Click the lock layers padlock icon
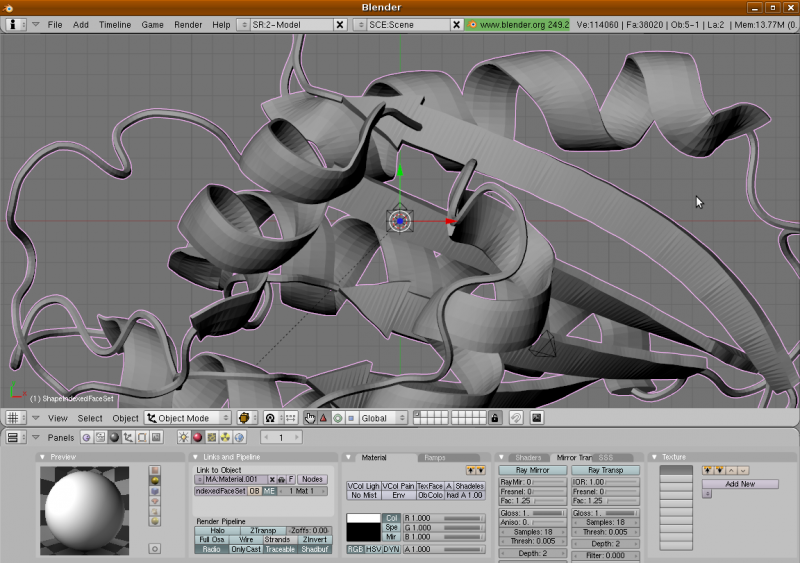The width and height of the screenshot is (800, 563). point(495,418)
